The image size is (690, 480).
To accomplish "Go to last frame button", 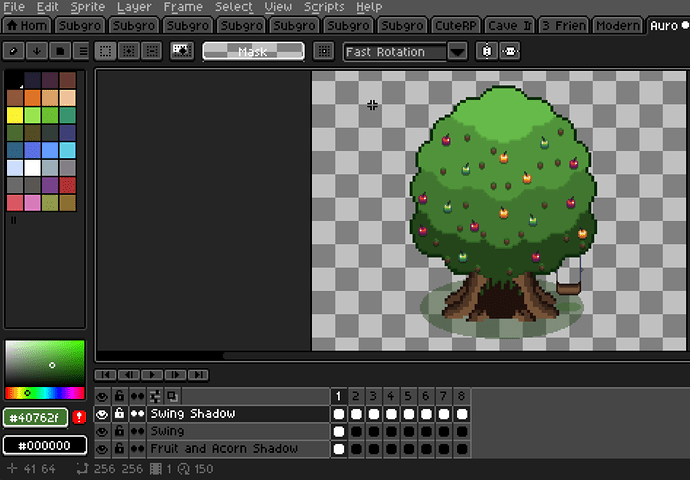I will [x=198, y=375].
